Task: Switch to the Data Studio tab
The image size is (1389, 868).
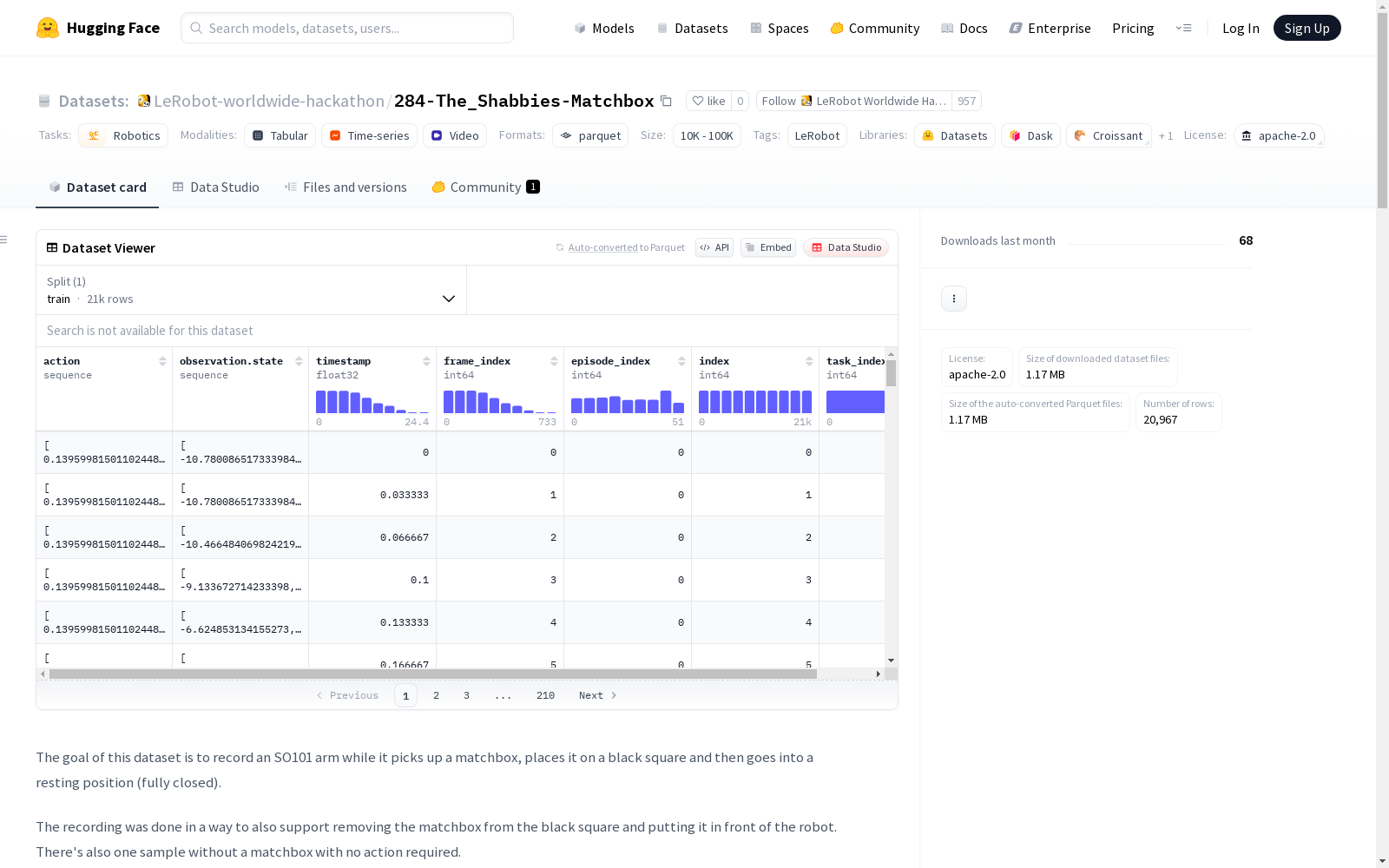Action: 215,187
